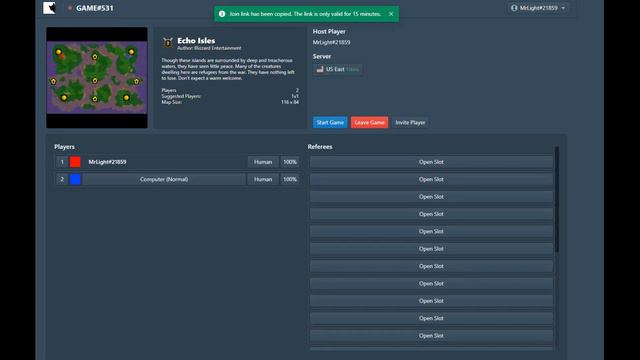The image size is (640, 360).
Task: Click the Invite Player button
Action: [x=410, y=122]
